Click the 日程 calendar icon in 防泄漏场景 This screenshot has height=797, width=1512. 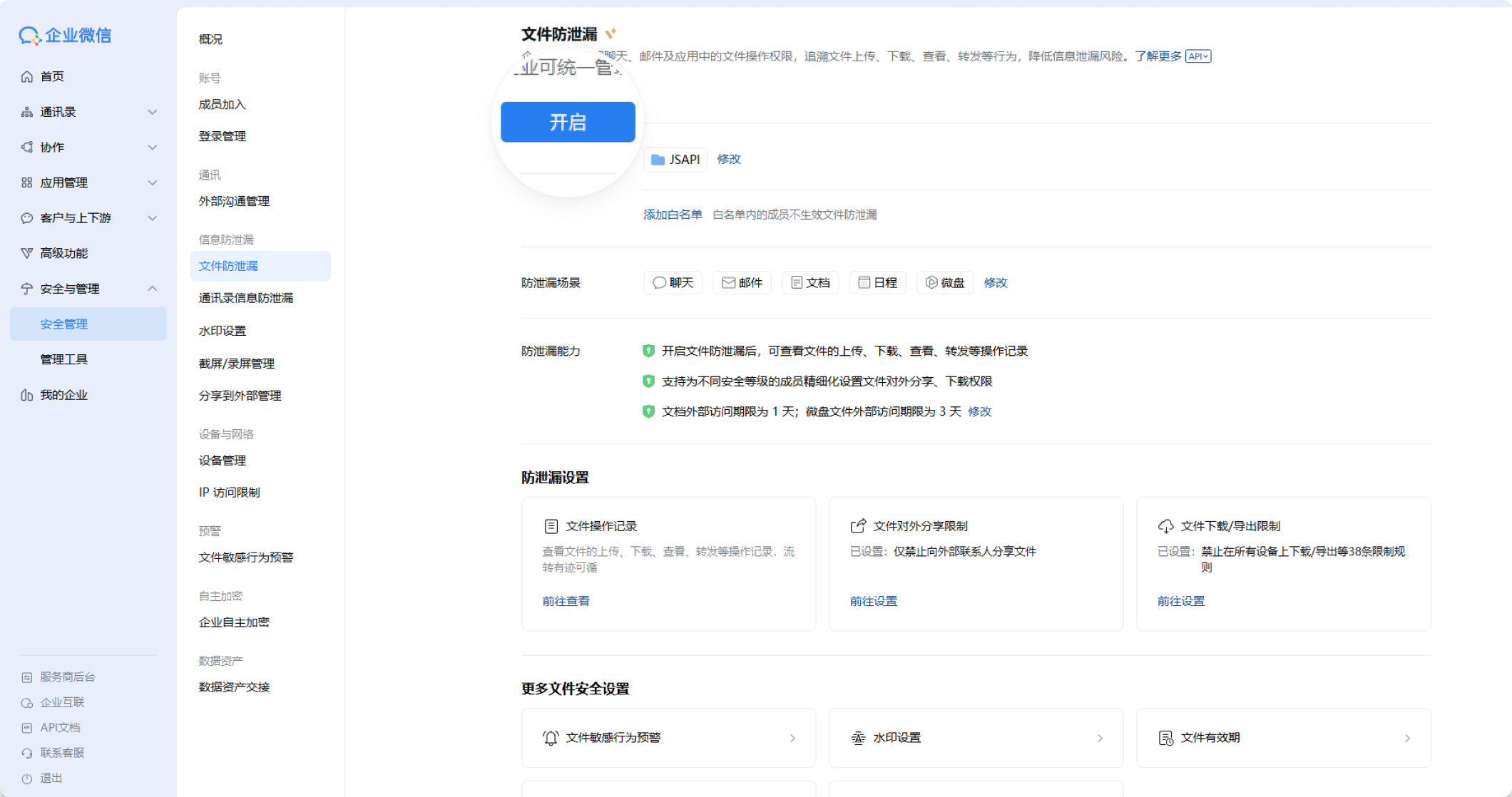click(x=864, y=283)
